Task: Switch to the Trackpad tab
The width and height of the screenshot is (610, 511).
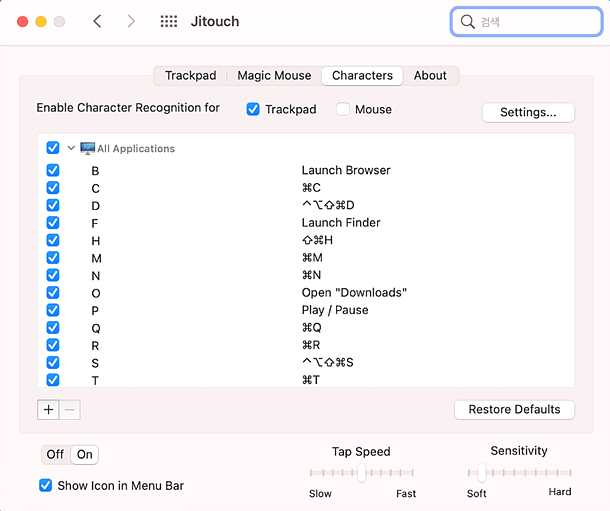Action: click(x=191, y=75)
